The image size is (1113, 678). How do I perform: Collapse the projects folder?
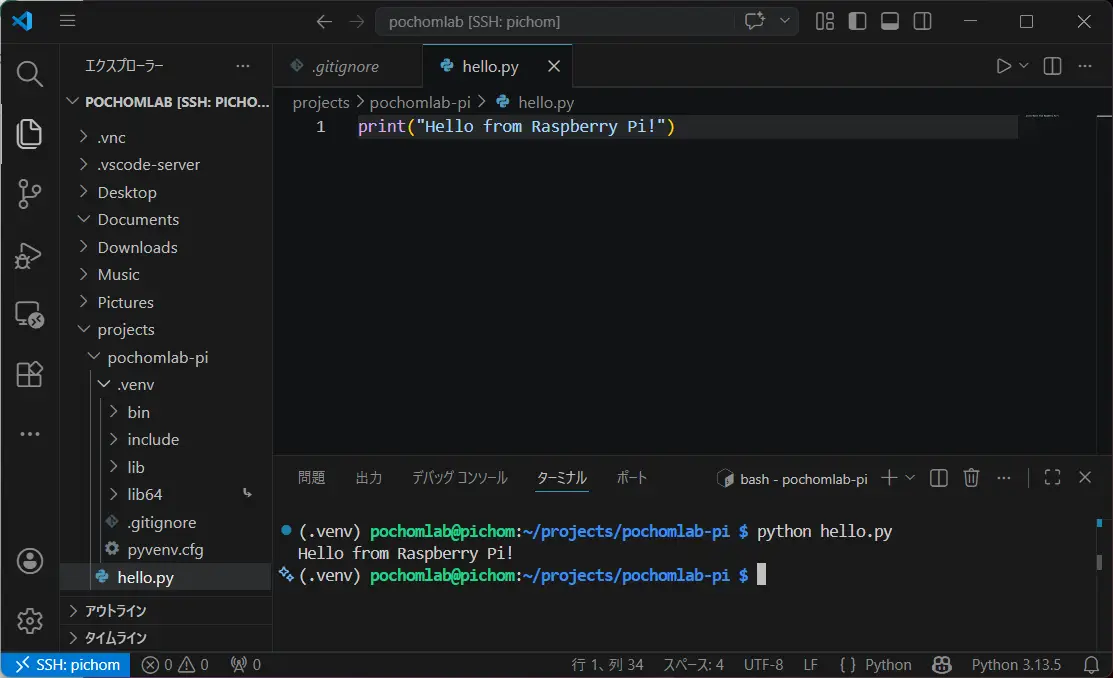click(x=165, y=329)
